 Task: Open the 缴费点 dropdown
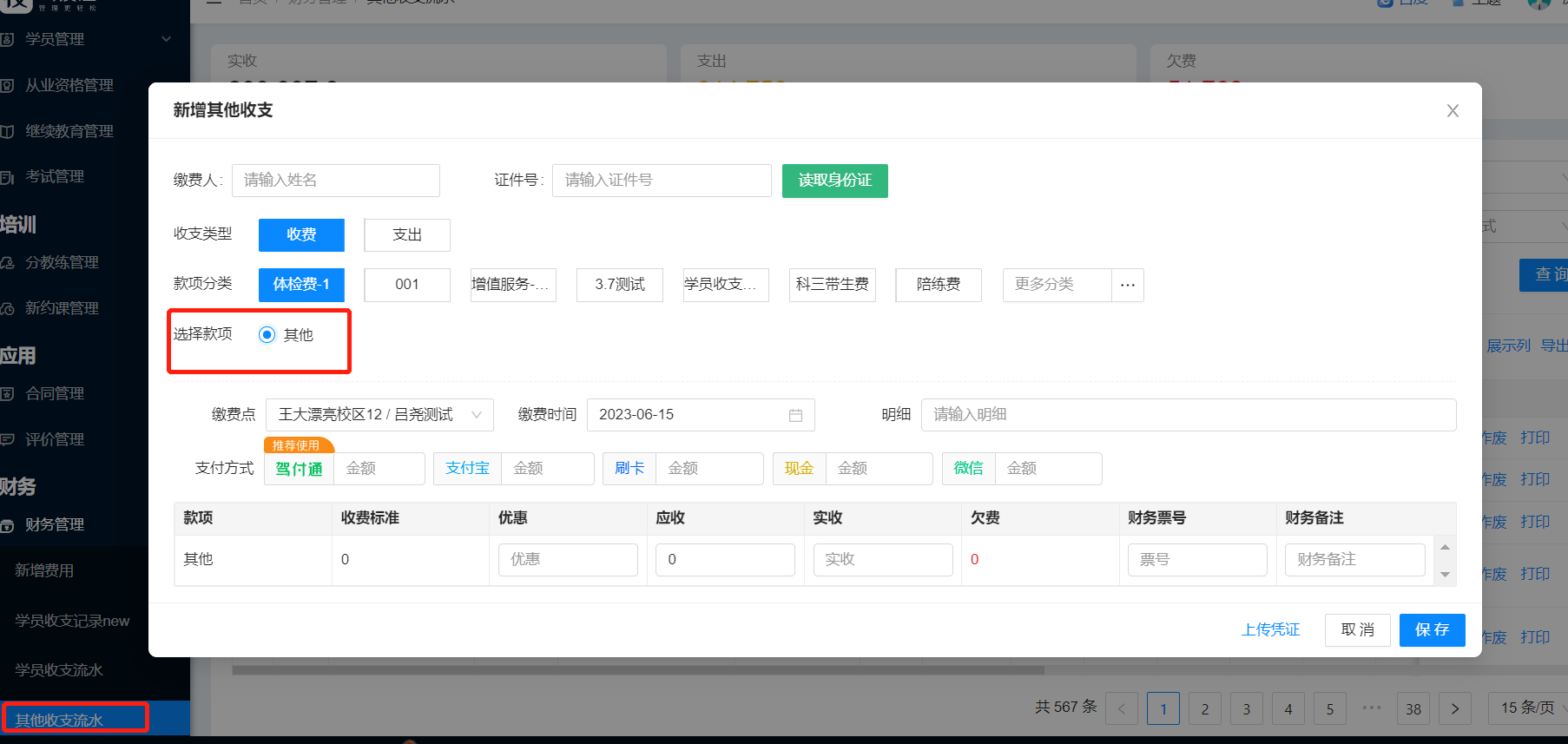pos(379,415)
